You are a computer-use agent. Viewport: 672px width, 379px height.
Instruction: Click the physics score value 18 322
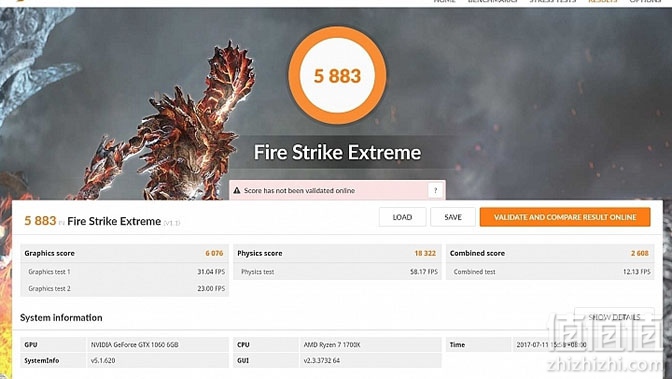[x=425, y=253]
